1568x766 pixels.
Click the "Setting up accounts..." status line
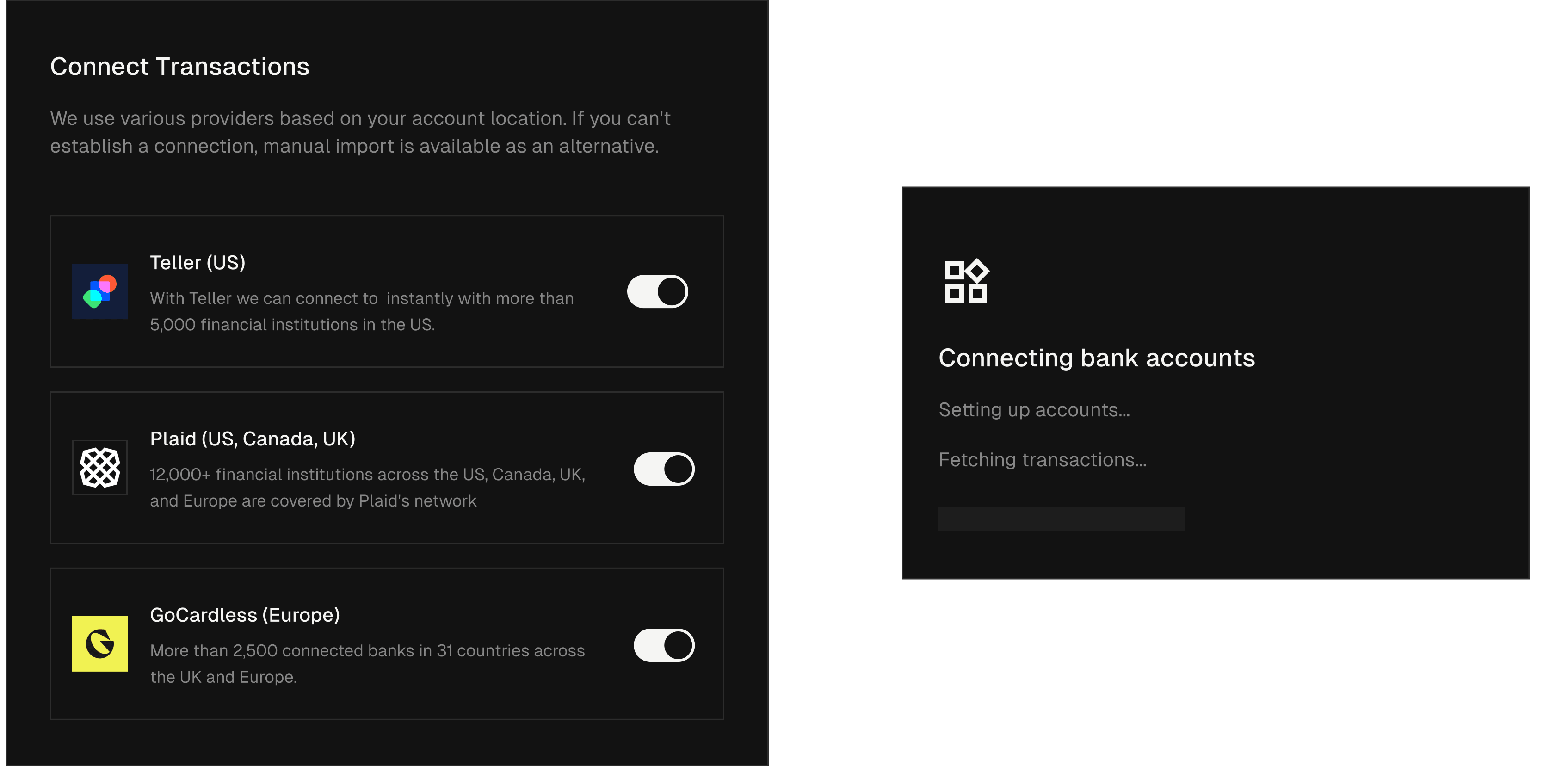[x=1034, y=410]
